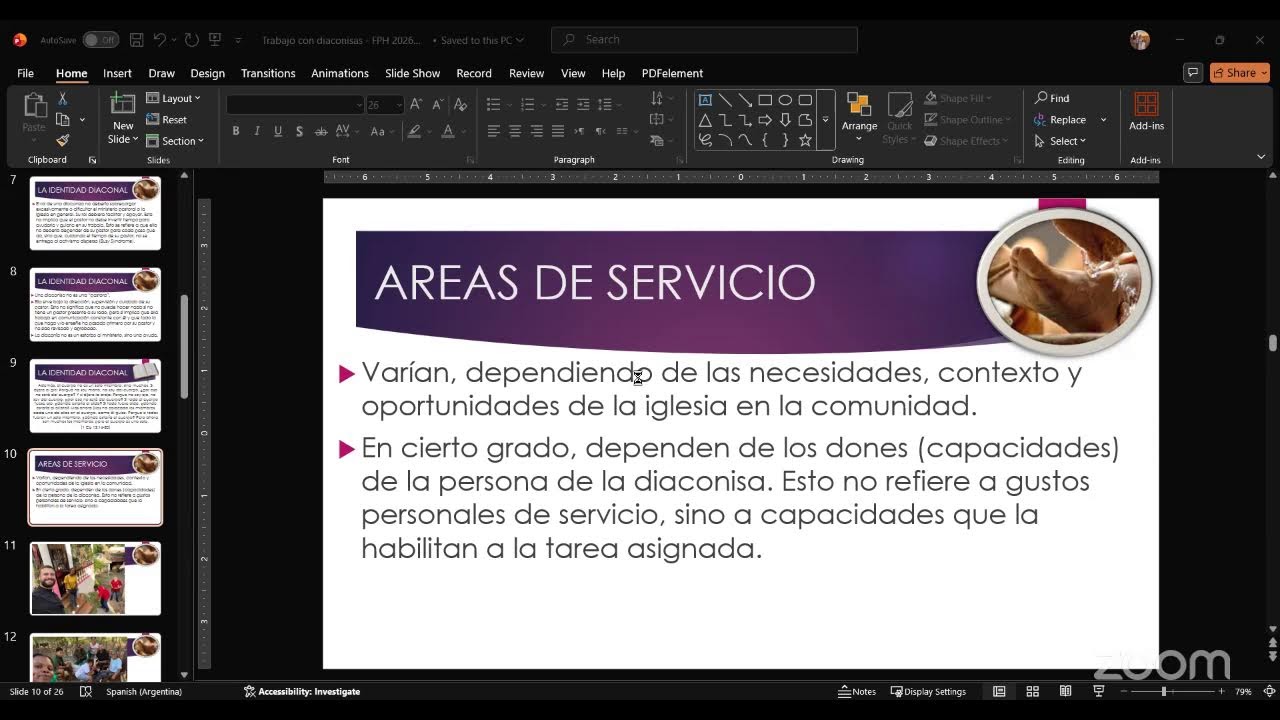Screen dimensions: 1280x720
Task: Open the File menu
Action: (25, 73)
